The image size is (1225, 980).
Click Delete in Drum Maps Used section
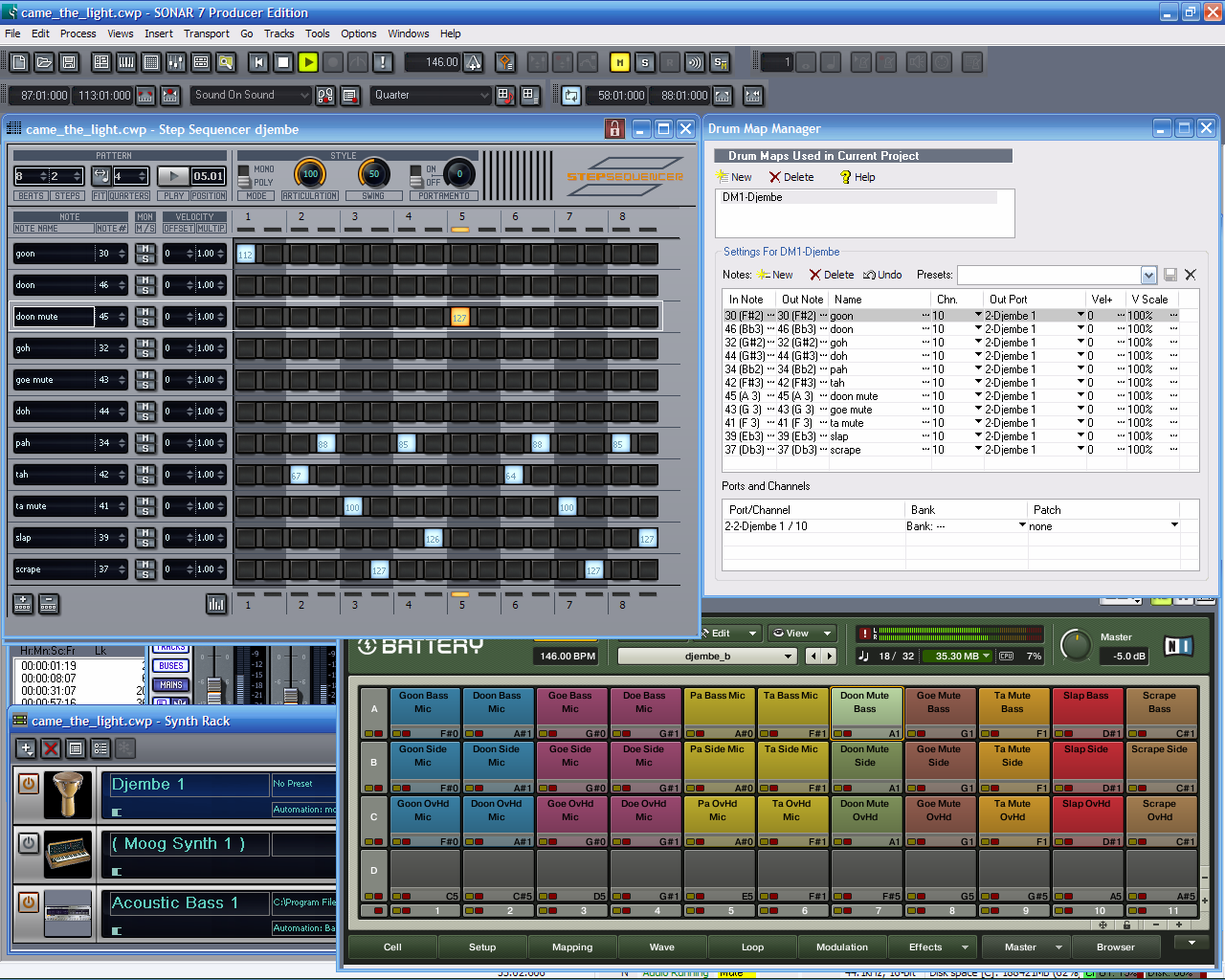point(791,177)
